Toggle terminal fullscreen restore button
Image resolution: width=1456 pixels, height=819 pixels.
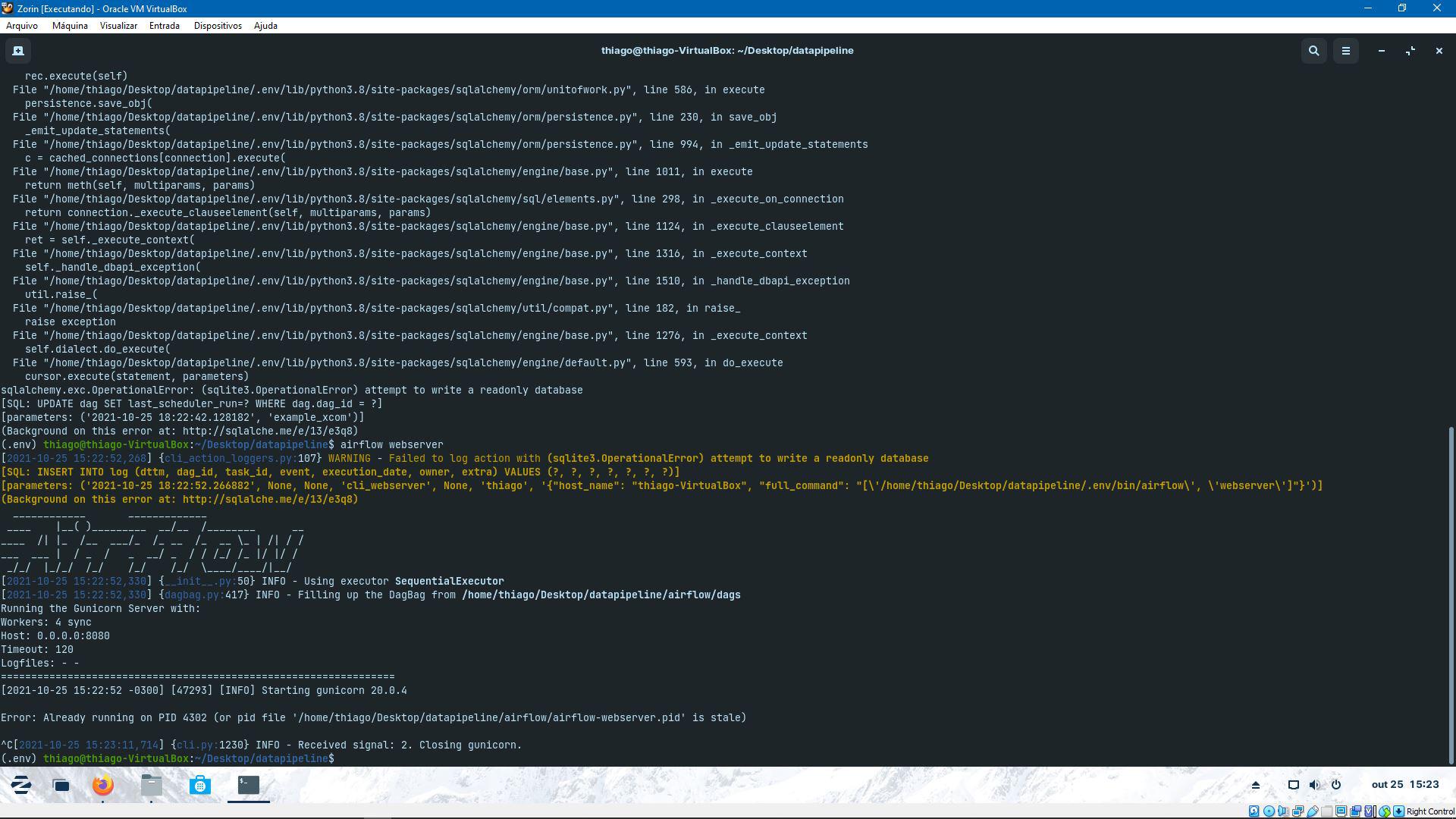(1410, 51)
